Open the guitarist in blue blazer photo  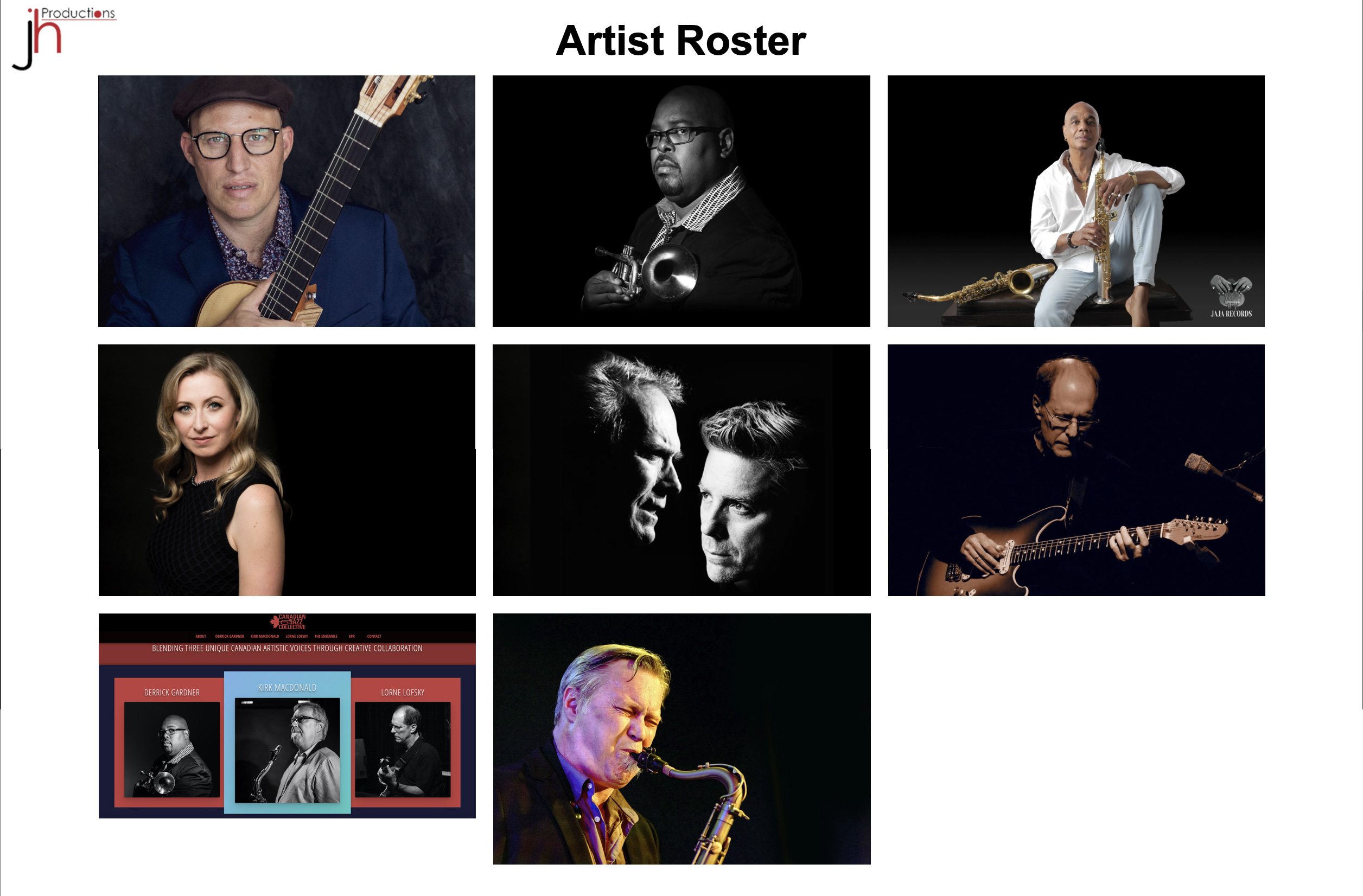pyautogui.click(x=286, y=201)
